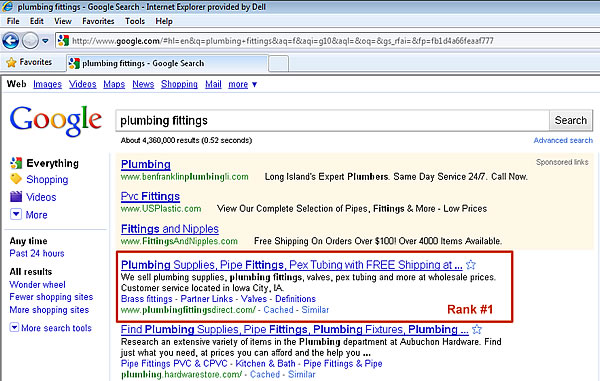Viewport: 600px width, 381px height.
Task: Click the Videos text filter in sidebar
Action: [41, 197]
